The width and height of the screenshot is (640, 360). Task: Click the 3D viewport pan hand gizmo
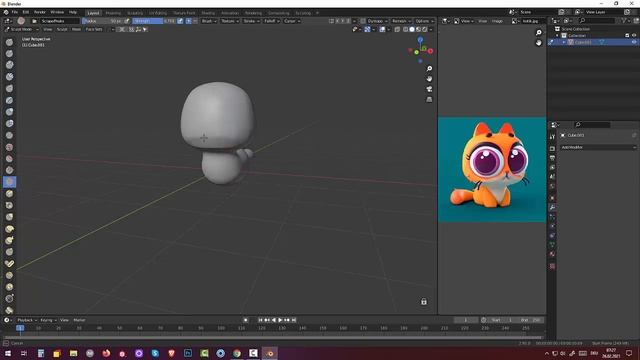click(429, 79)
